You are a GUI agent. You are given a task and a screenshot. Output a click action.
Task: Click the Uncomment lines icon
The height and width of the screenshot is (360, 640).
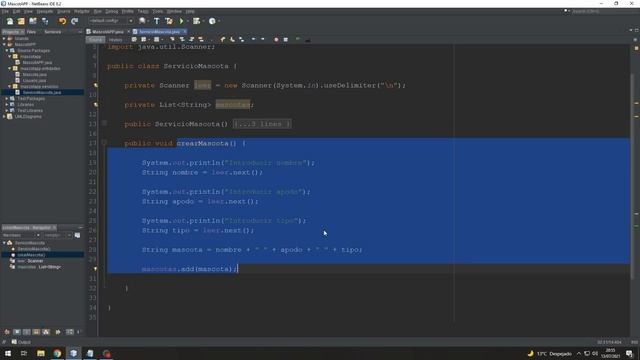coord(307,40)
